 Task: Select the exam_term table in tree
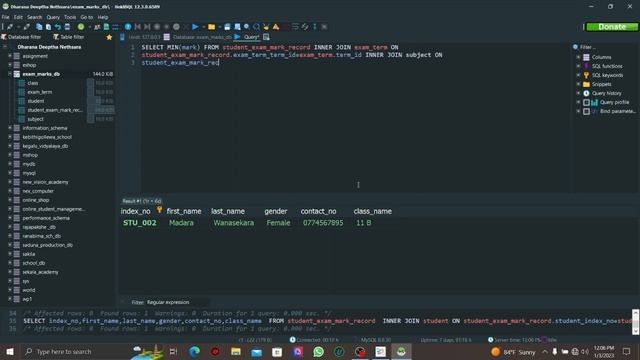point(40,92)
